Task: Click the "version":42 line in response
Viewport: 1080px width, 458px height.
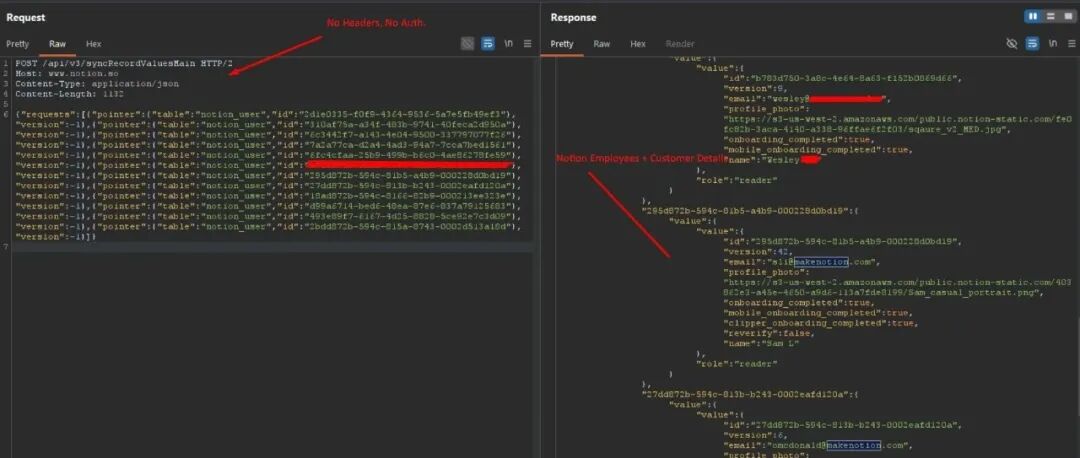Action: click(756, 252)
